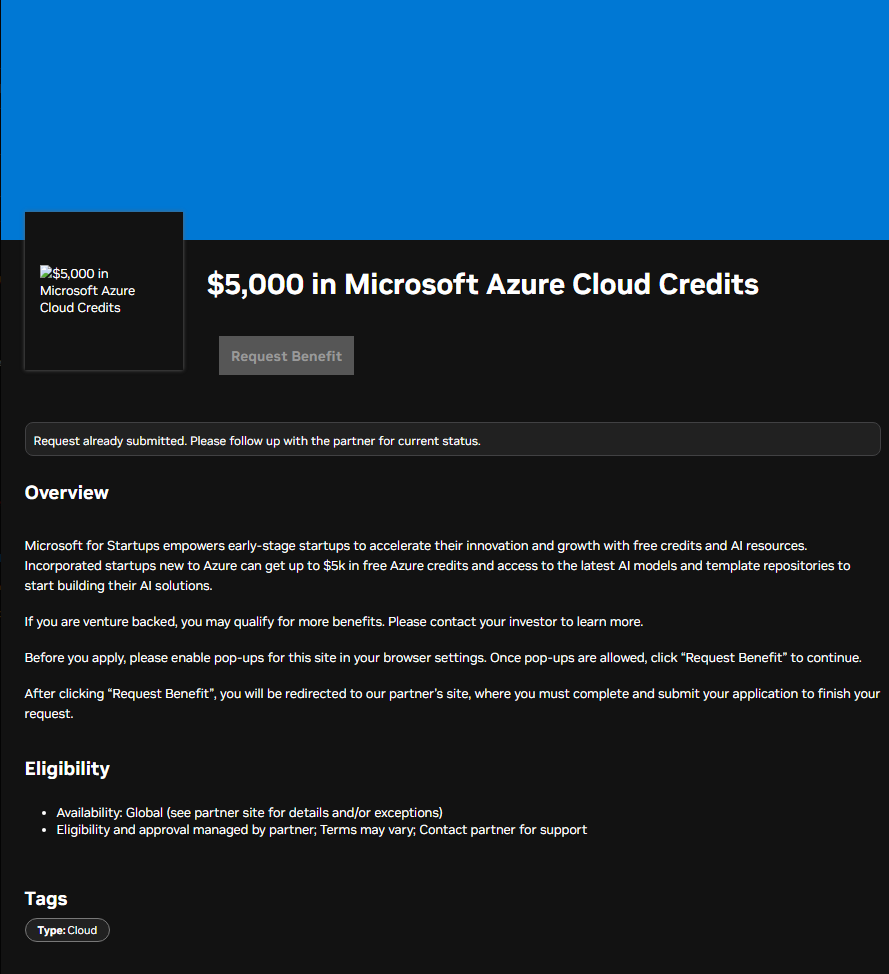Click the Request Benefit button

[286, 355]
